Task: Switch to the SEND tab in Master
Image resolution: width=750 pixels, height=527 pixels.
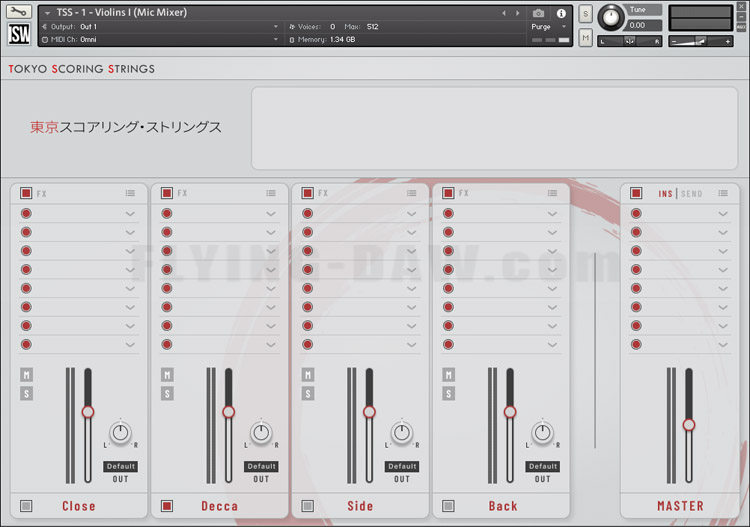Action: coord(692,194)
